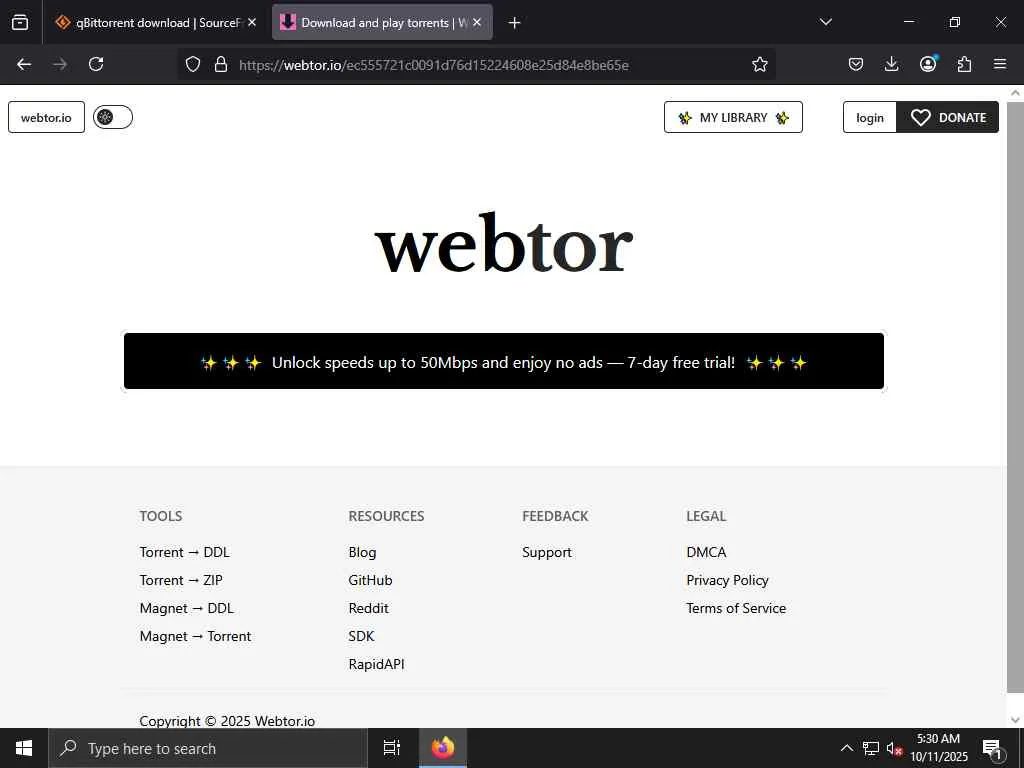Show hidden system tray icons
The height and width of the screenshot is (768, 1024).
click(846, 748)
